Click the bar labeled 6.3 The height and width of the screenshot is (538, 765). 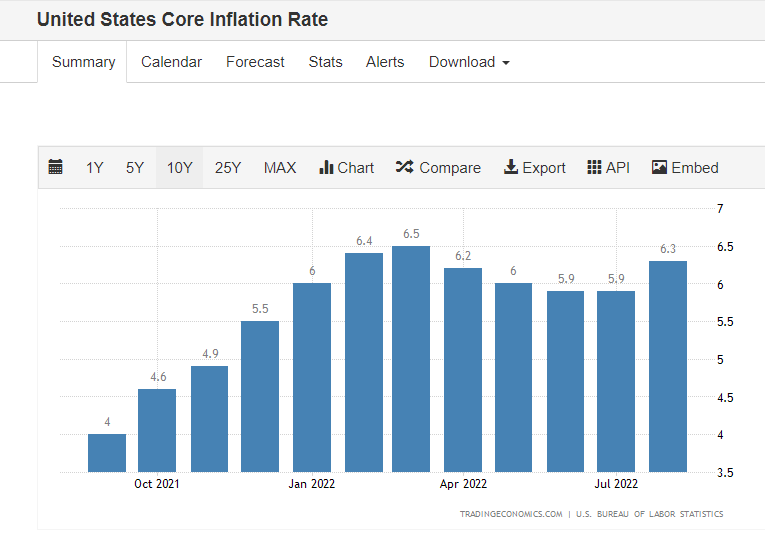pos(668,366)
